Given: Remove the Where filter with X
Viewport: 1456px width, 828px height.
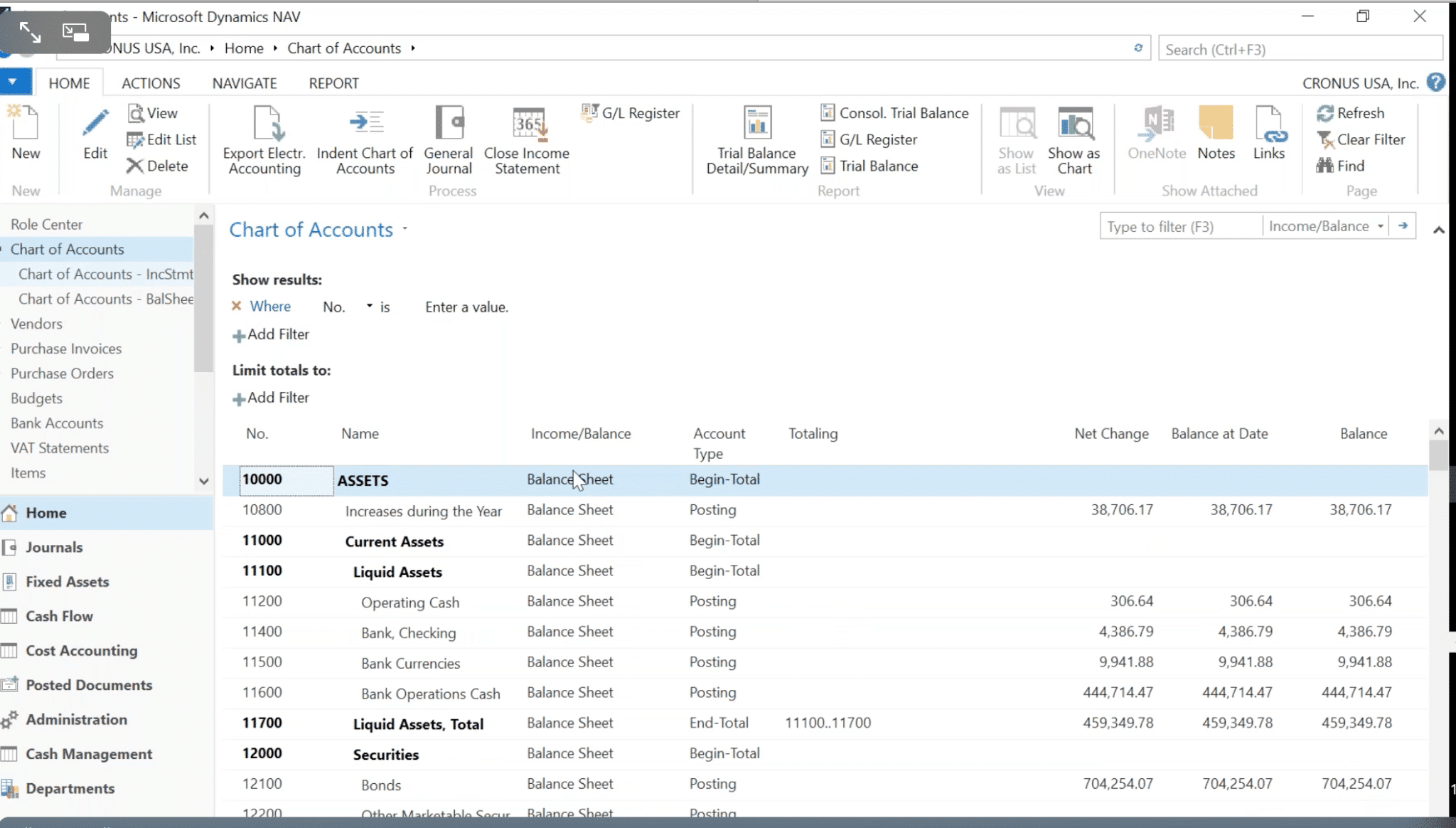Looking at the screenshot, I should pos(237,306).
